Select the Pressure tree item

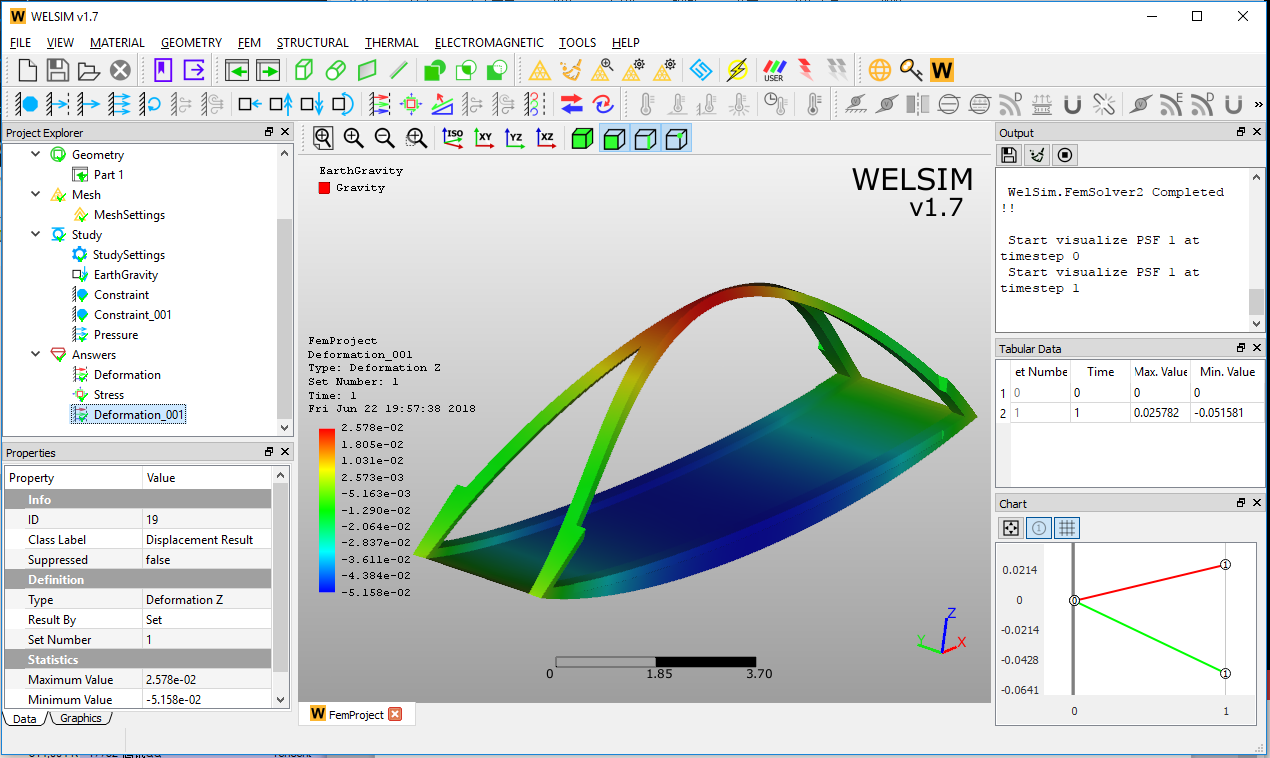pyautogui.click(x=116, y=334)
